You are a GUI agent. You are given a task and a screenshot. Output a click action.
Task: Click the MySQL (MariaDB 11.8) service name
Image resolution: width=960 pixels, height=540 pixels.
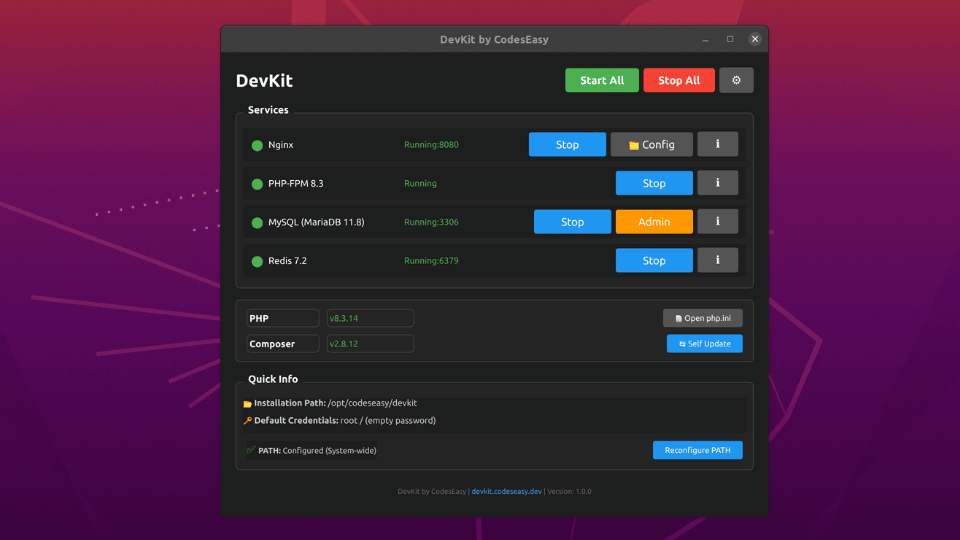click(316, 222)
